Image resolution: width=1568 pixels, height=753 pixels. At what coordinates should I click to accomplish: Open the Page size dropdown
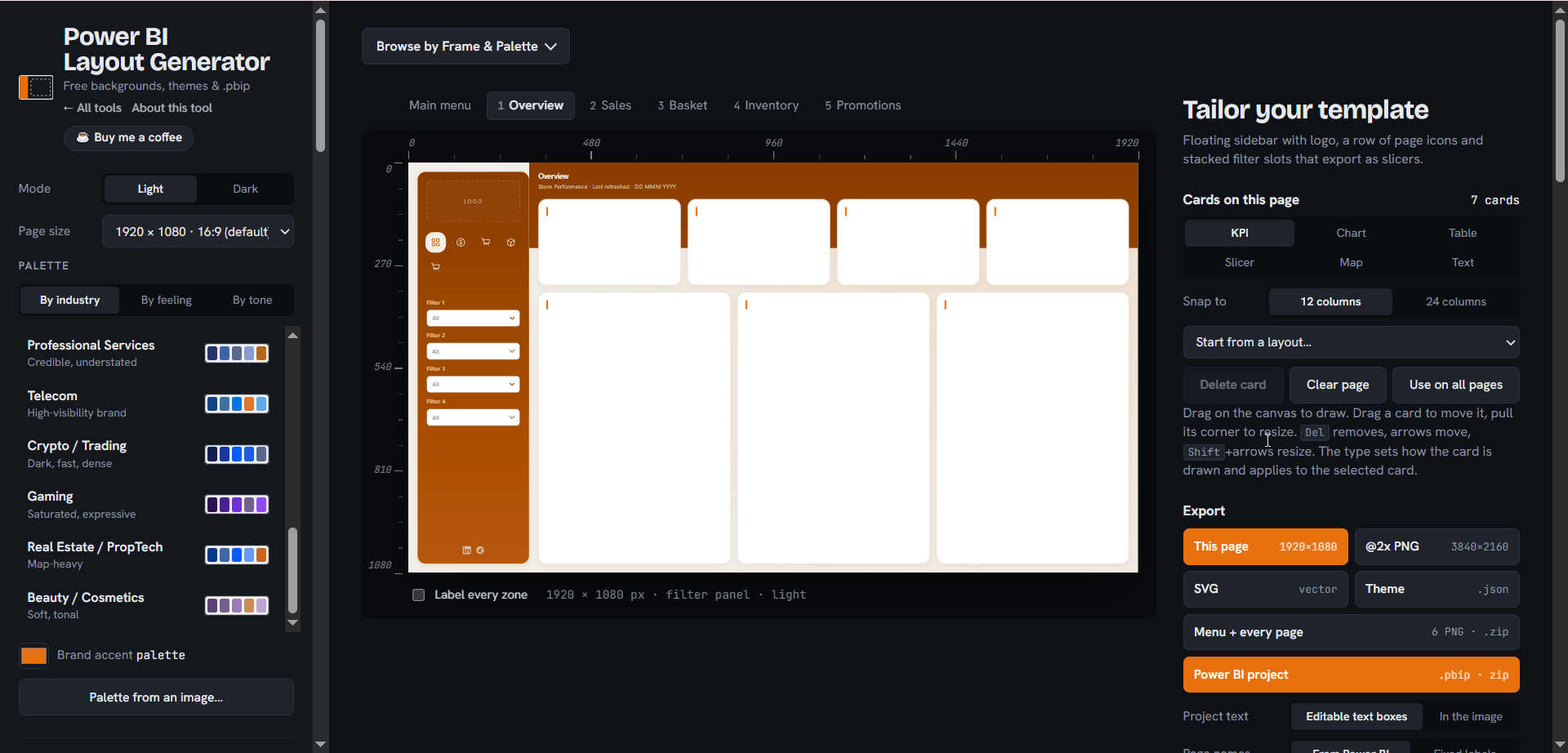[x=198, y=231]
